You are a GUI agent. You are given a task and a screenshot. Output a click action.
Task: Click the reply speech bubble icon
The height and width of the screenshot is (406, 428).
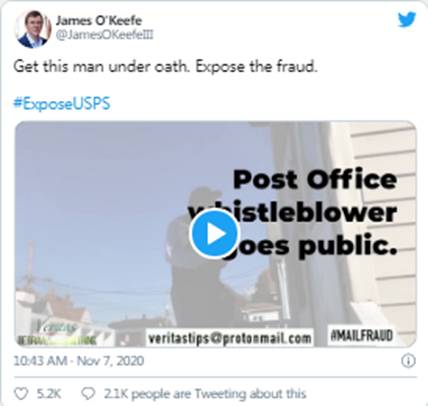tap(88, 394)
